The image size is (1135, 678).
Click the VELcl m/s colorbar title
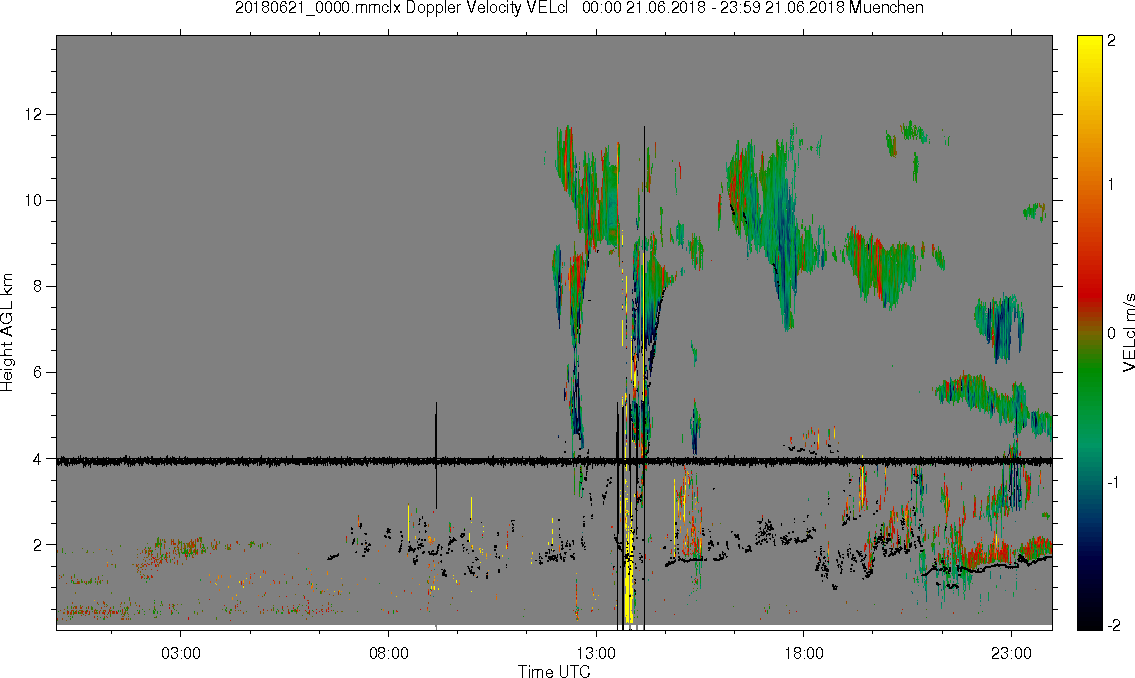click(1128, 333)
